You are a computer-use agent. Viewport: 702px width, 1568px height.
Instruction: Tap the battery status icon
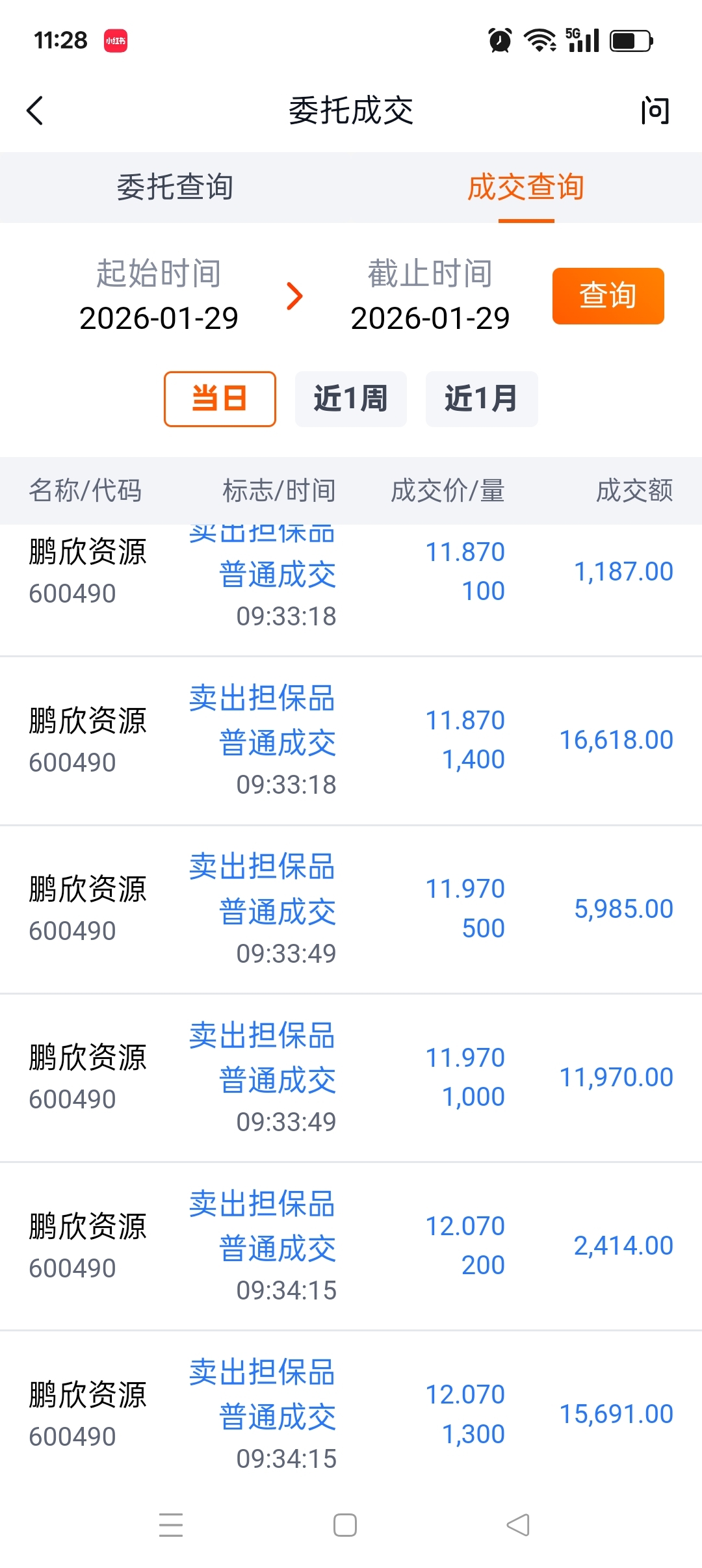[x=631, y=41]
